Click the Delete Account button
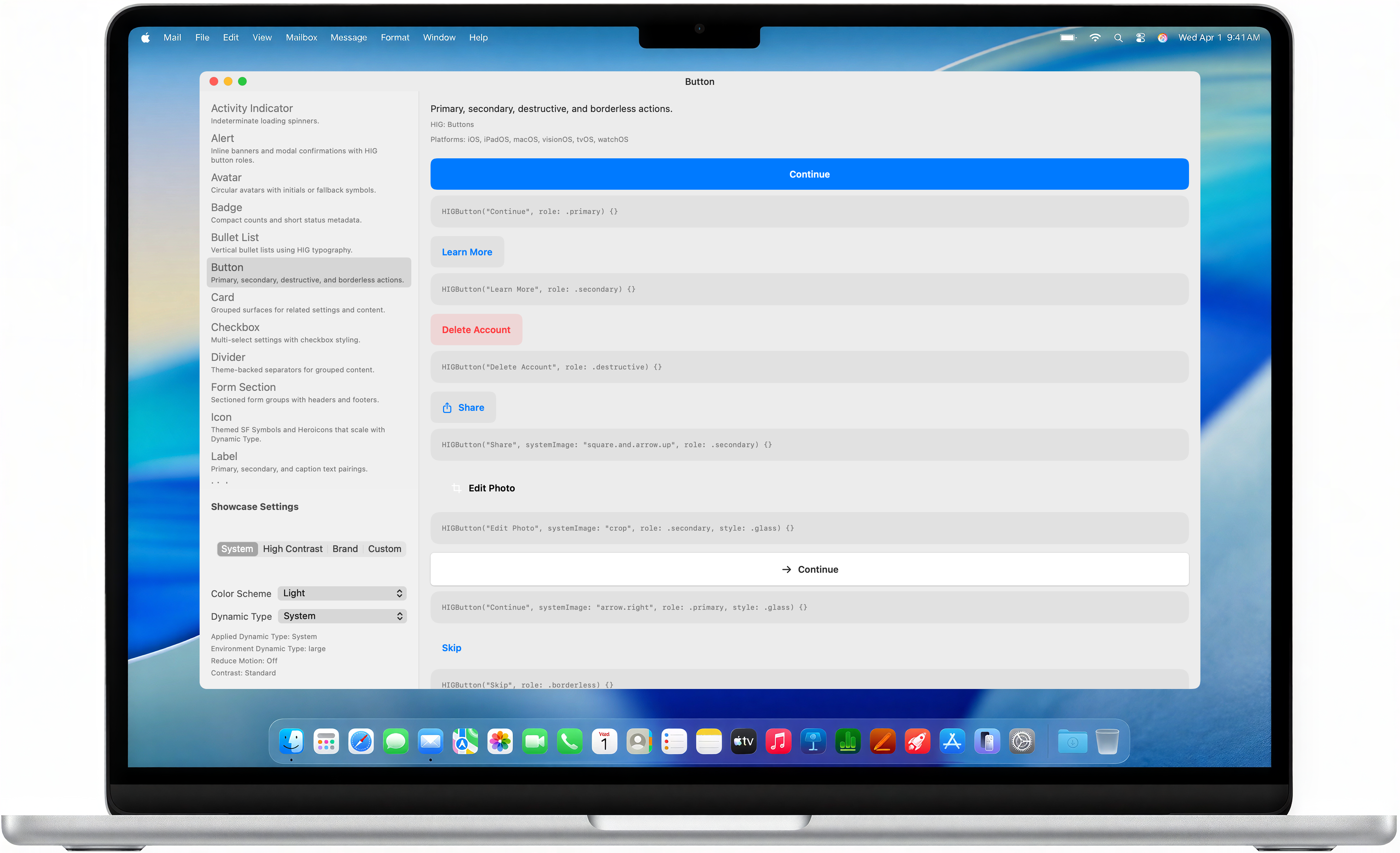This screenshot has width=1400, height=853. [476, 330]
